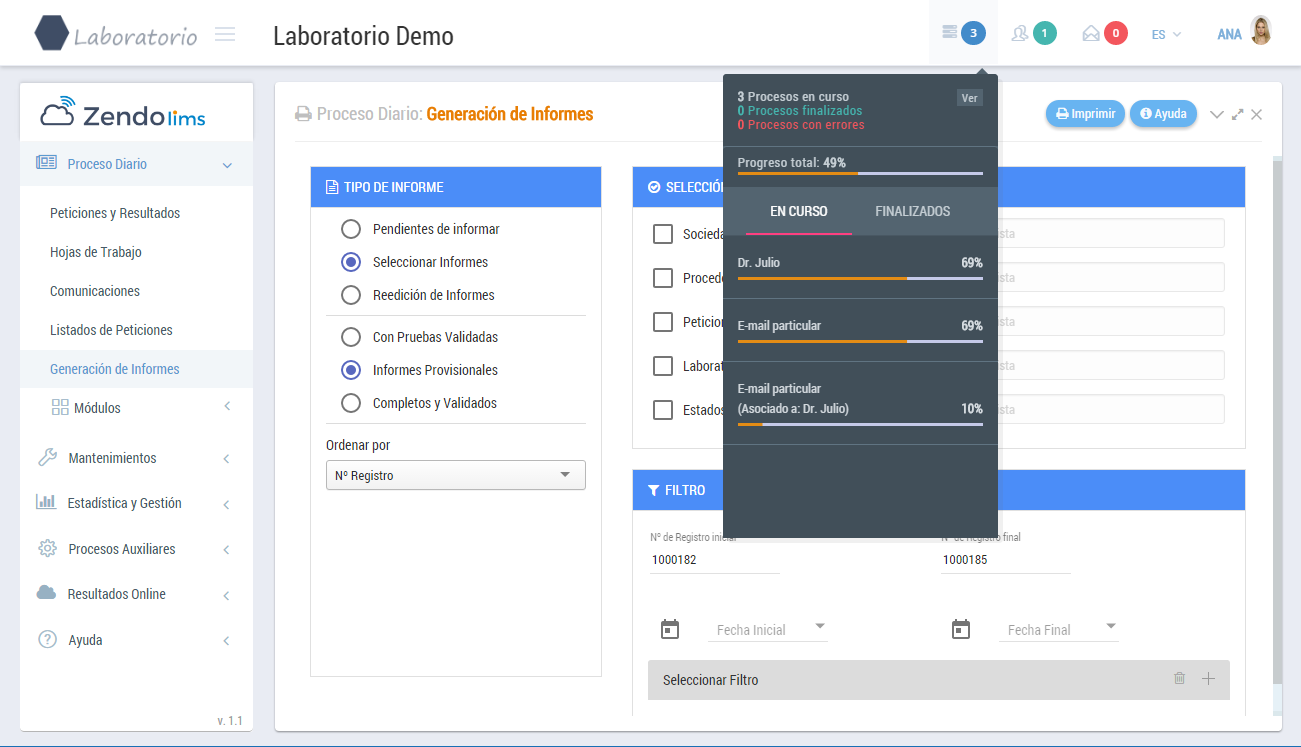This screenshot has width=1301, height=747.
Task: Click the Nº de Registro inicial field 1000182
Action: 714,560
